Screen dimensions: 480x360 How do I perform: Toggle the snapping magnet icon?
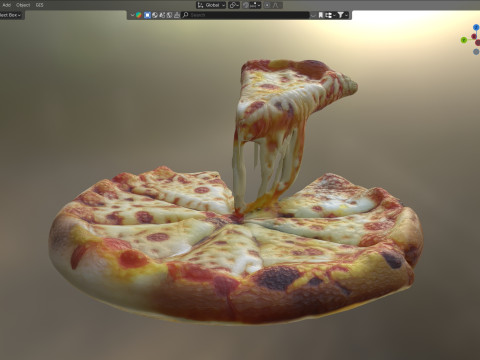coord(246,5)
